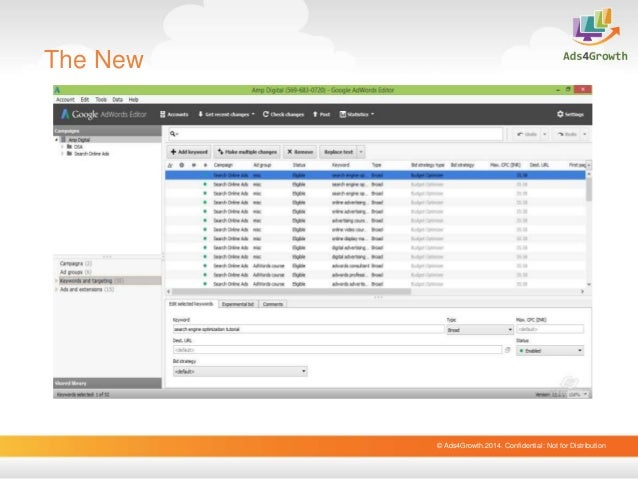Click the AdWords app icon in title bar
The width and height of the screenshot is (638, 479).
(x=57, y=90)
